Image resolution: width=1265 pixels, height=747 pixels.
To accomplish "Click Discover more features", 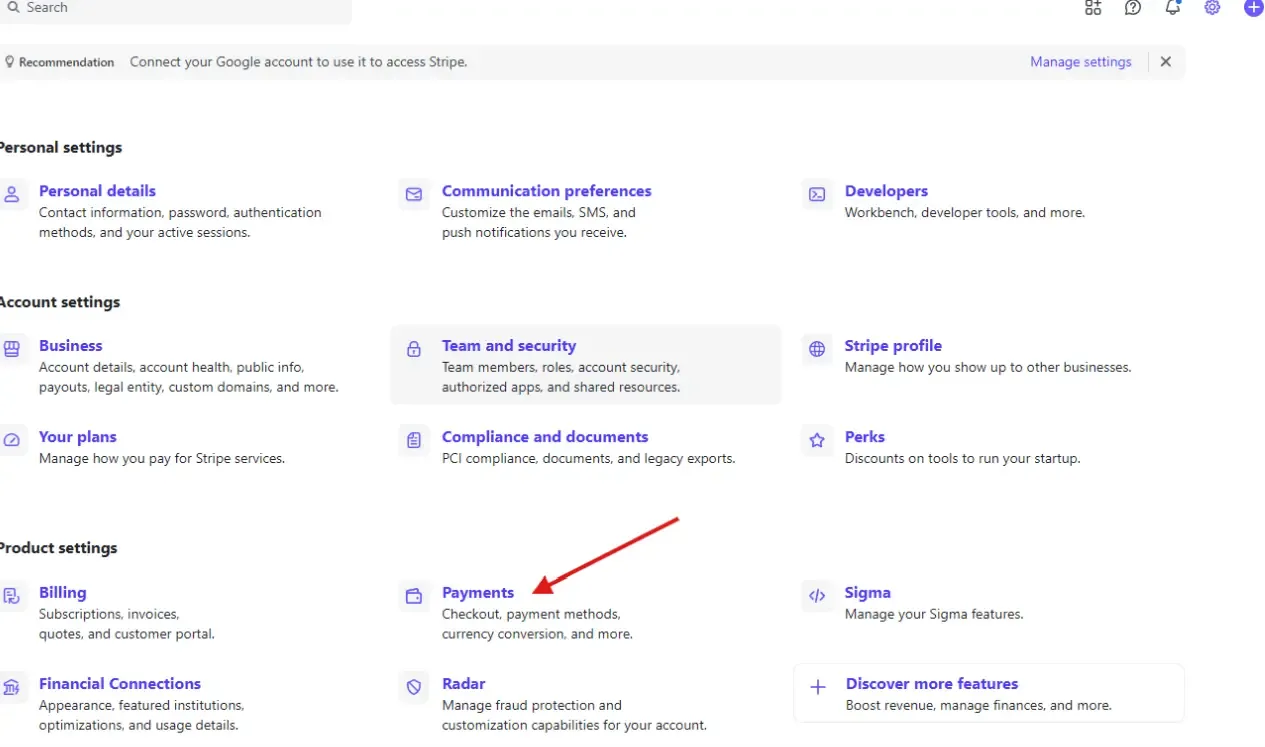I will pyautogui.click(x=931, y=683).
